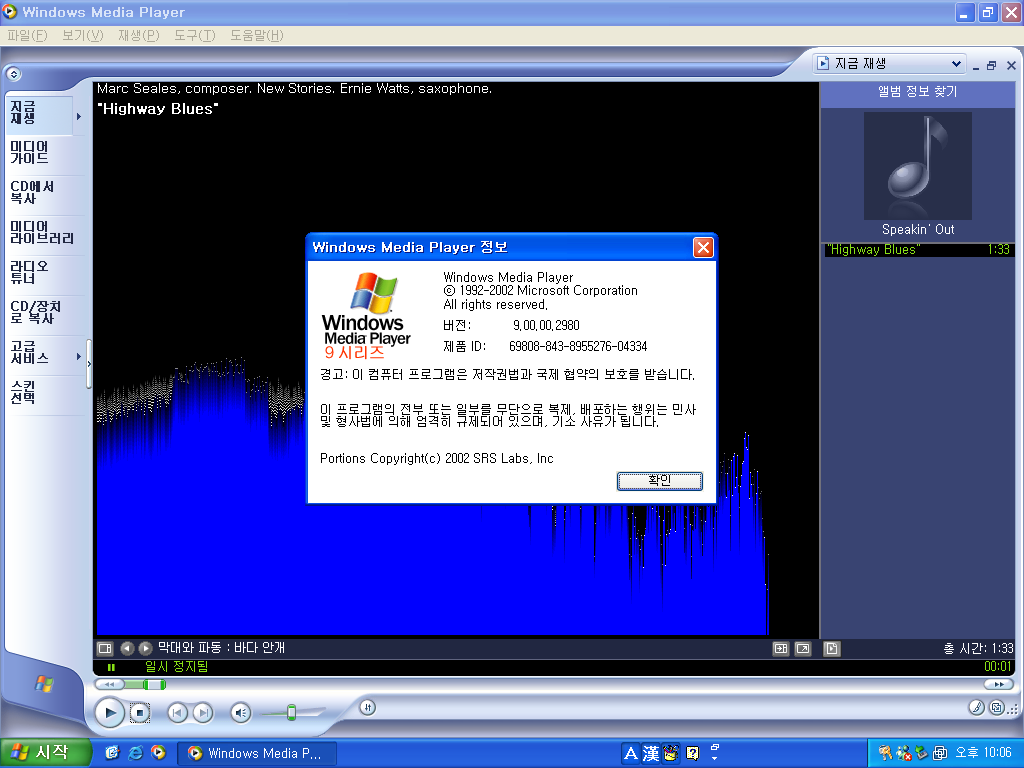The height and width of the screenshot is (768, 1024).
Task: Open the language bar help icon
Action: 692,754
